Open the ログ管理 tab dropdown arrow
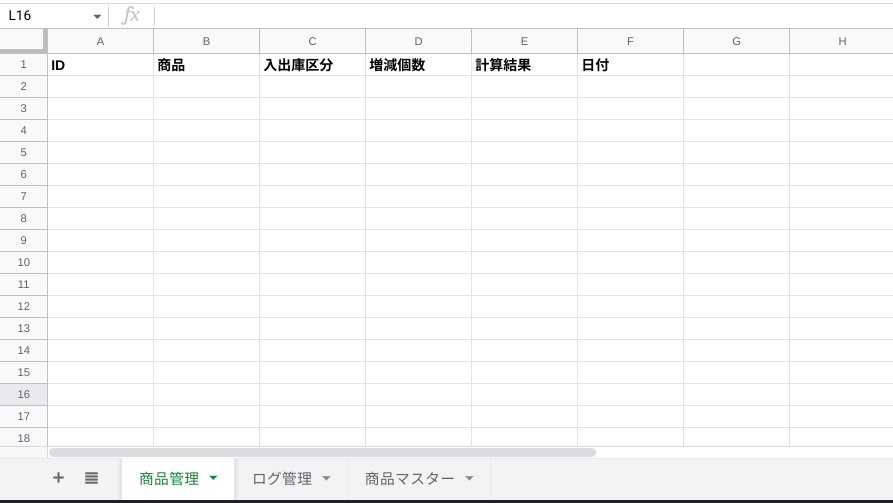The height and width of the screenshot is (503, 893). click(x=326, y=479)
